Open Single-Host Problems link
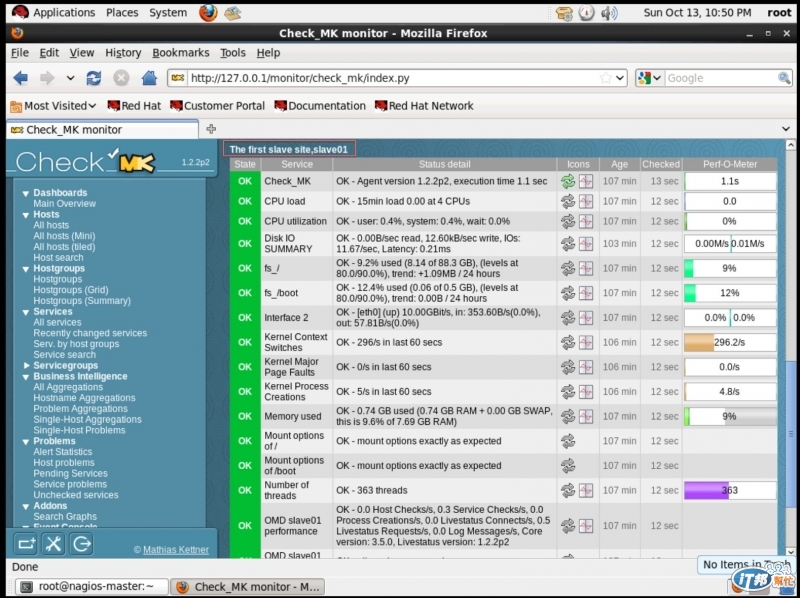The width and height of the screenshot is (800, 598). [x=79, y=430]
